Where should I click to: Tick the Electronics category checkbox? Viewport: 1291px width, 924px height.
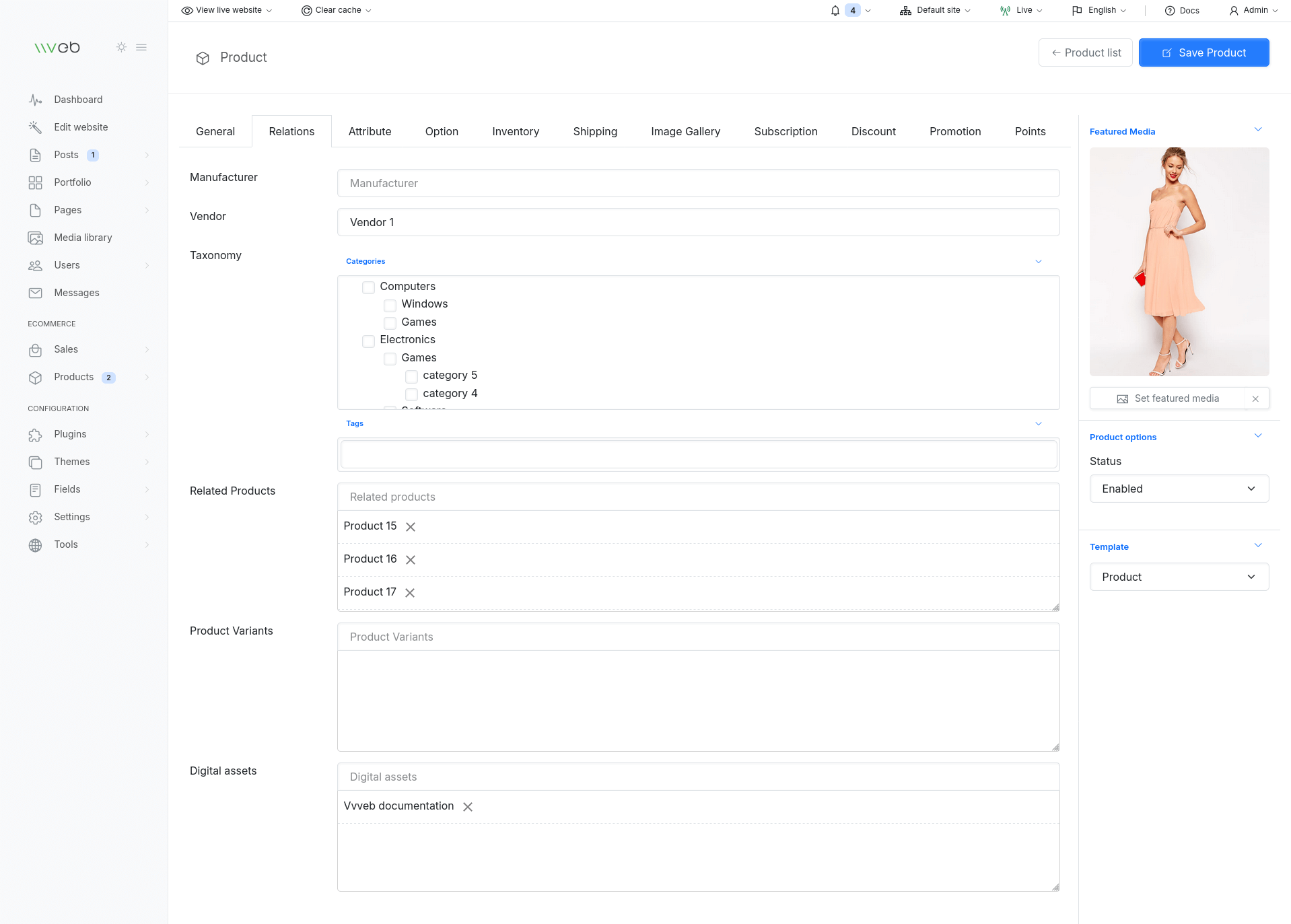pos(368,341)
